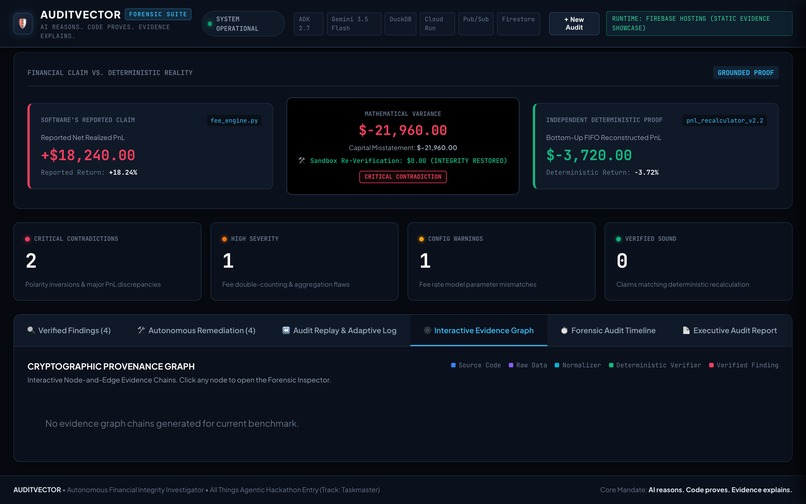This screenshot has width=806, height=504.
Task: Open the Verified Sound summary card
Action: pyautogui.click(x=698, y=261)
